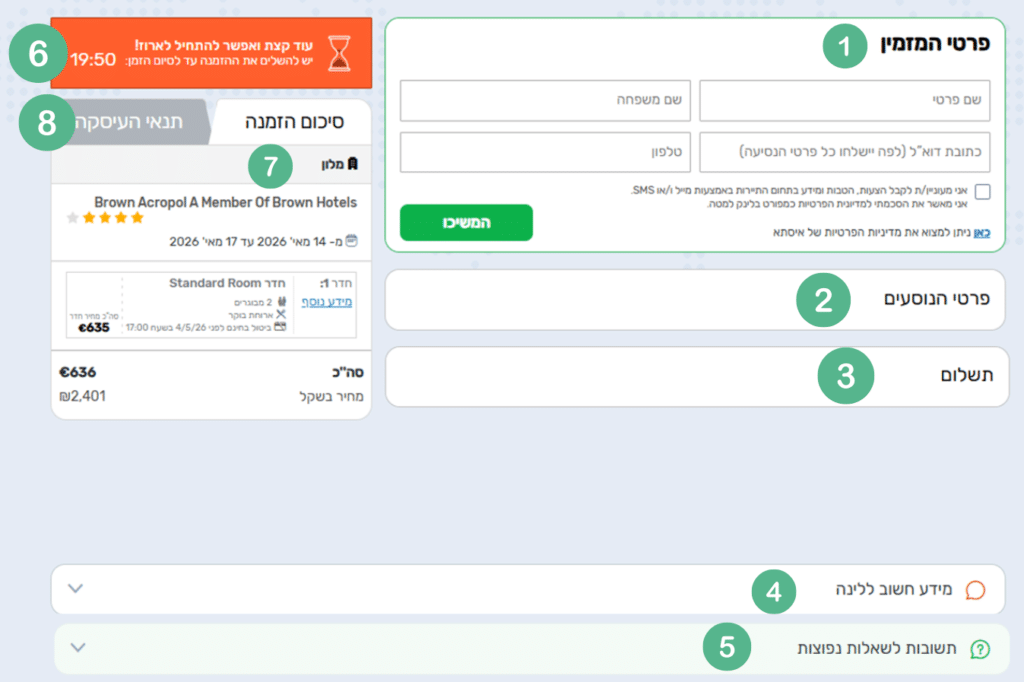Click the question mark icon for תשובות לשאלות נפוצות
The image size is (1024, 682).
pyautogui.click(x=980, y=649)
